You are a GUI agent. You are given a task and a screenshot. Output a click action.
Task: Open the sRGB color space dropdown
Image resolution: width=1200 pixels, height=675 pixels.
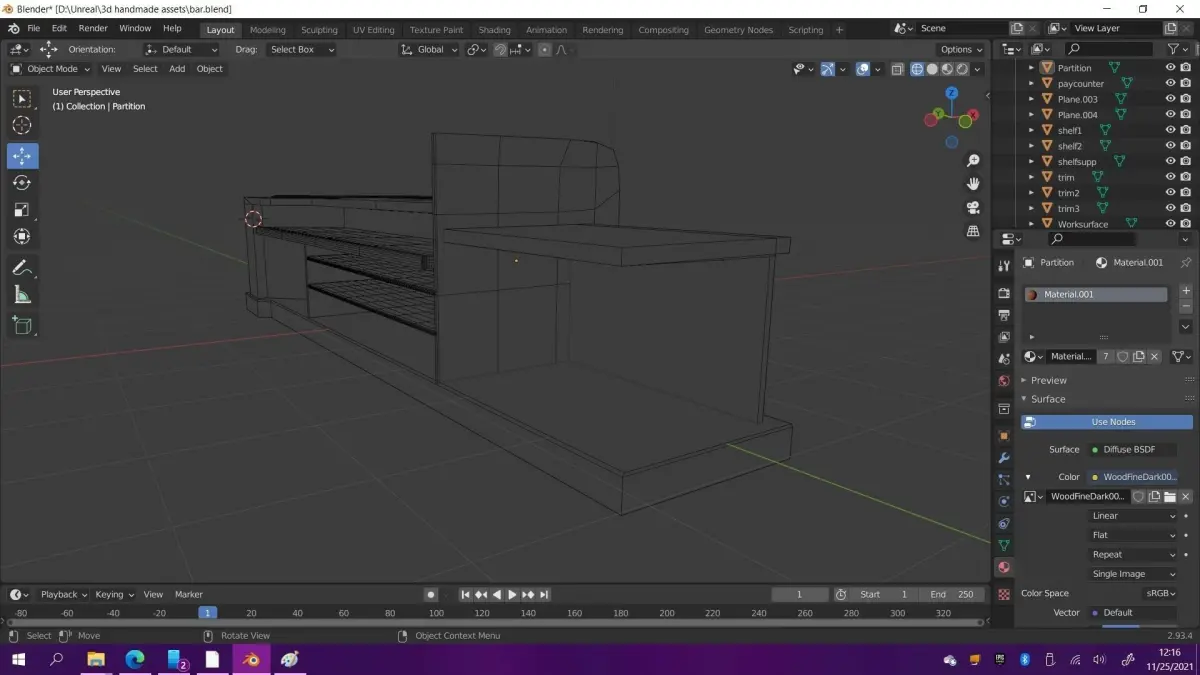[x=1160, y=593]
